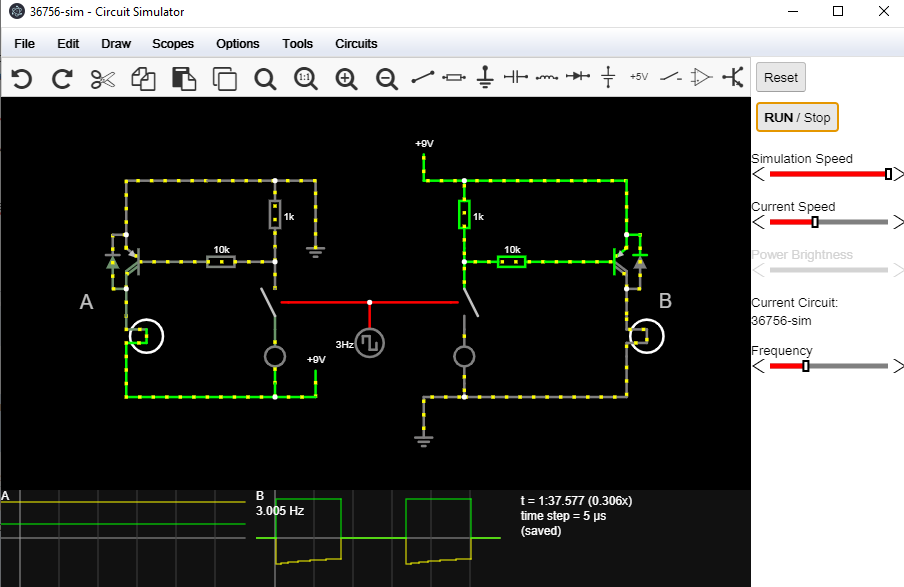Toggle the left switch in circuit A
904x587 pixels.
point(269,302)
